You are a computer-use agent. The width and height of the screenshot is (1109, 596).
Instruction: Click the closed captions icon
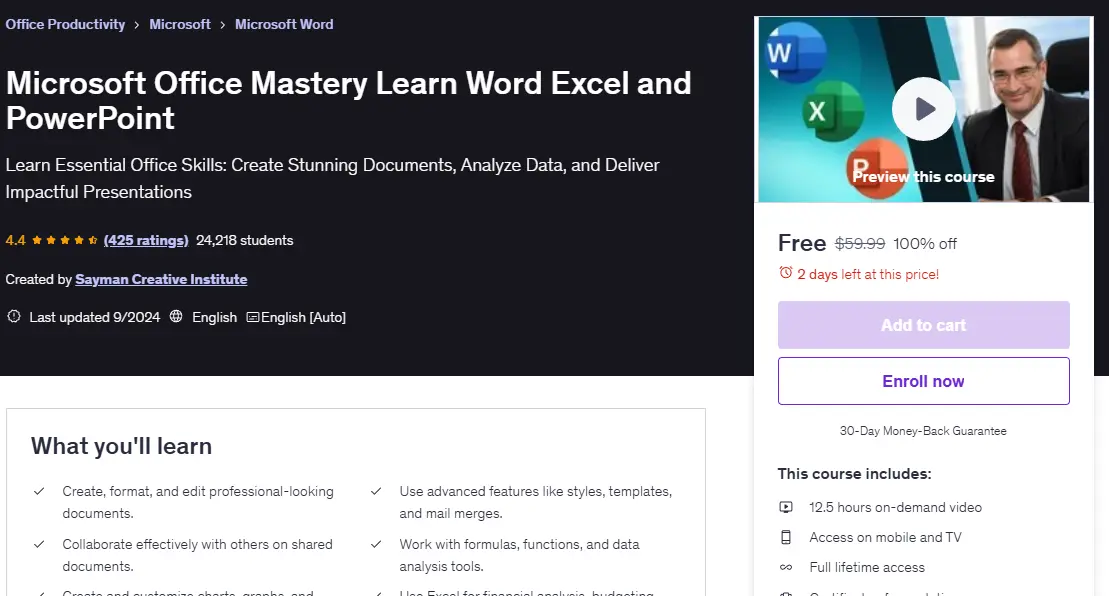[x=252, y=317]
